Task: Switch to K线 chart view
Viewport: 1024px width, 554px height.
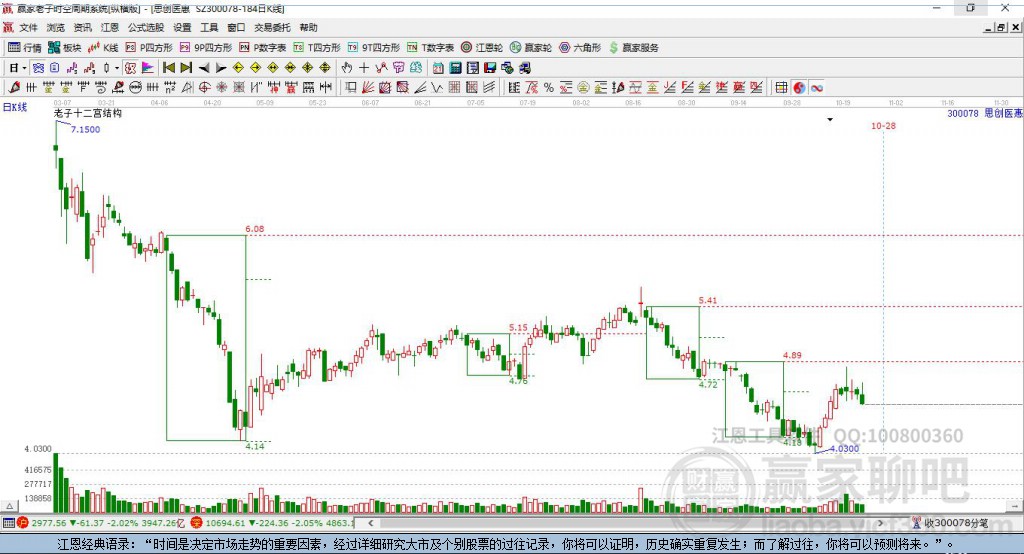Action: tap(103, 48)
